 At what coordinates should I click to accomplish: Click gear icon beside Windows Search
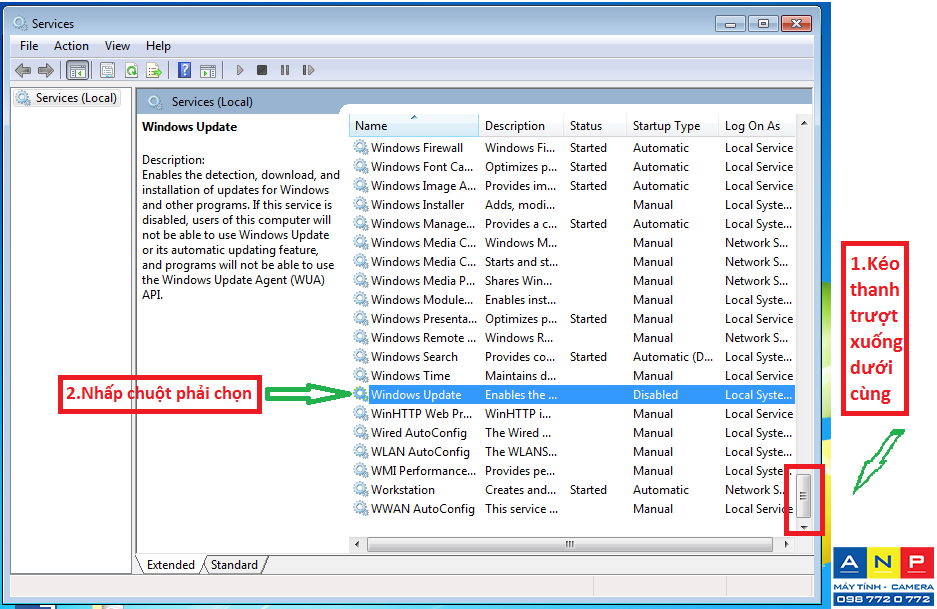pos(360,356)
